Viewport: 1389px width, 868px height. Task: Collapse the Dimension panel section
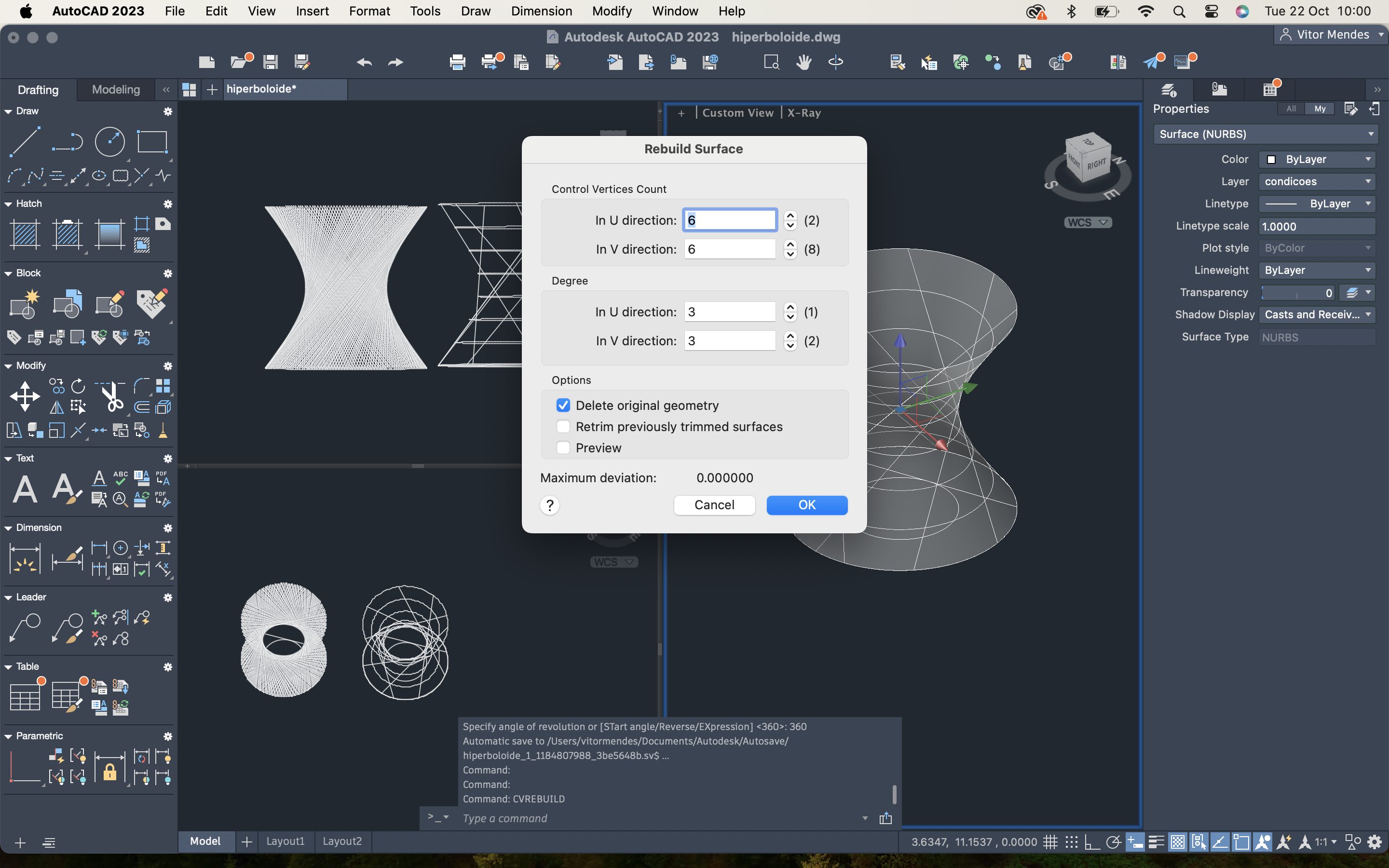click(8, 528)
